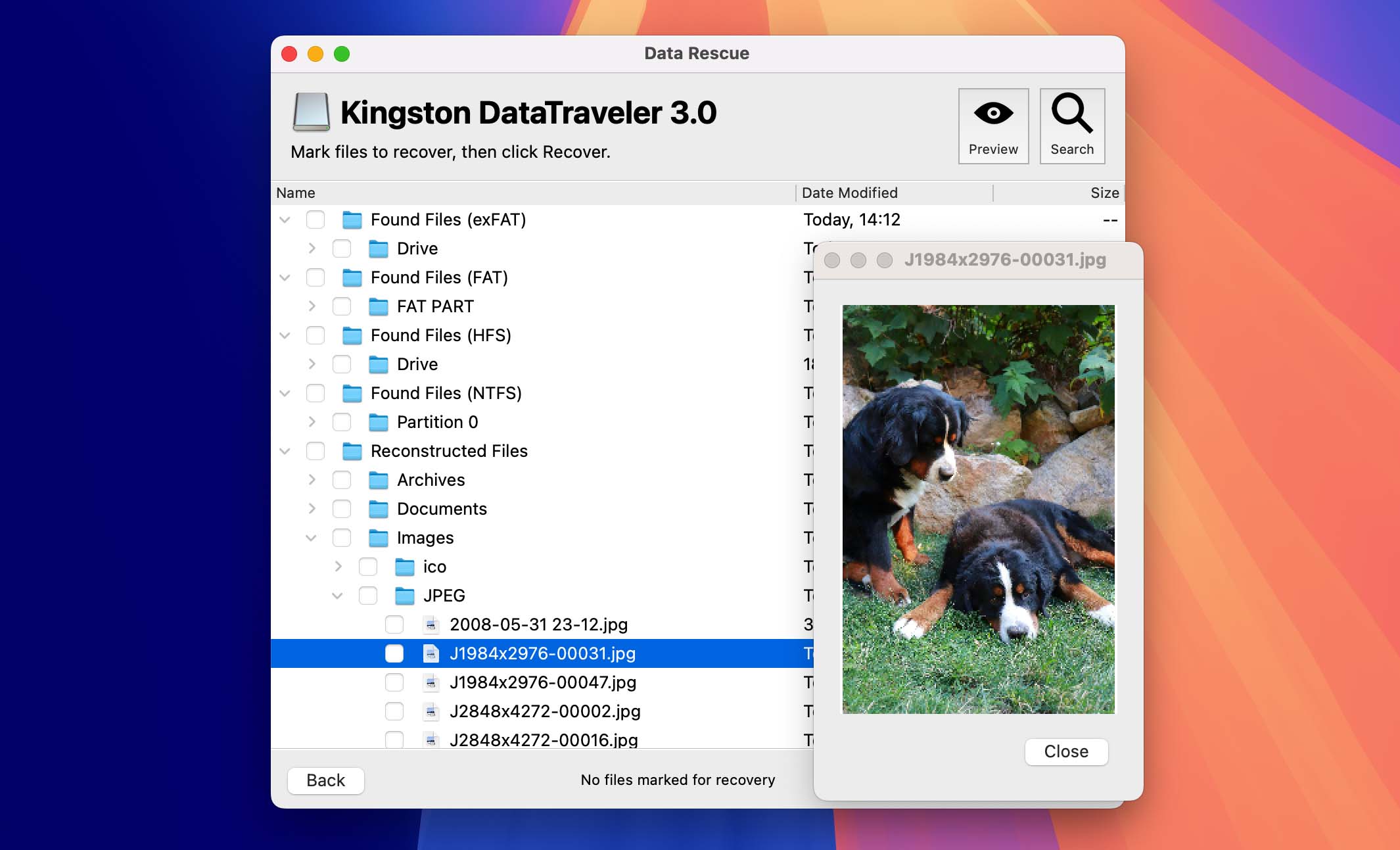The image size is (1400, 850).
Task: Collapse the Reconstructed Files group
Action: [285, 451]
